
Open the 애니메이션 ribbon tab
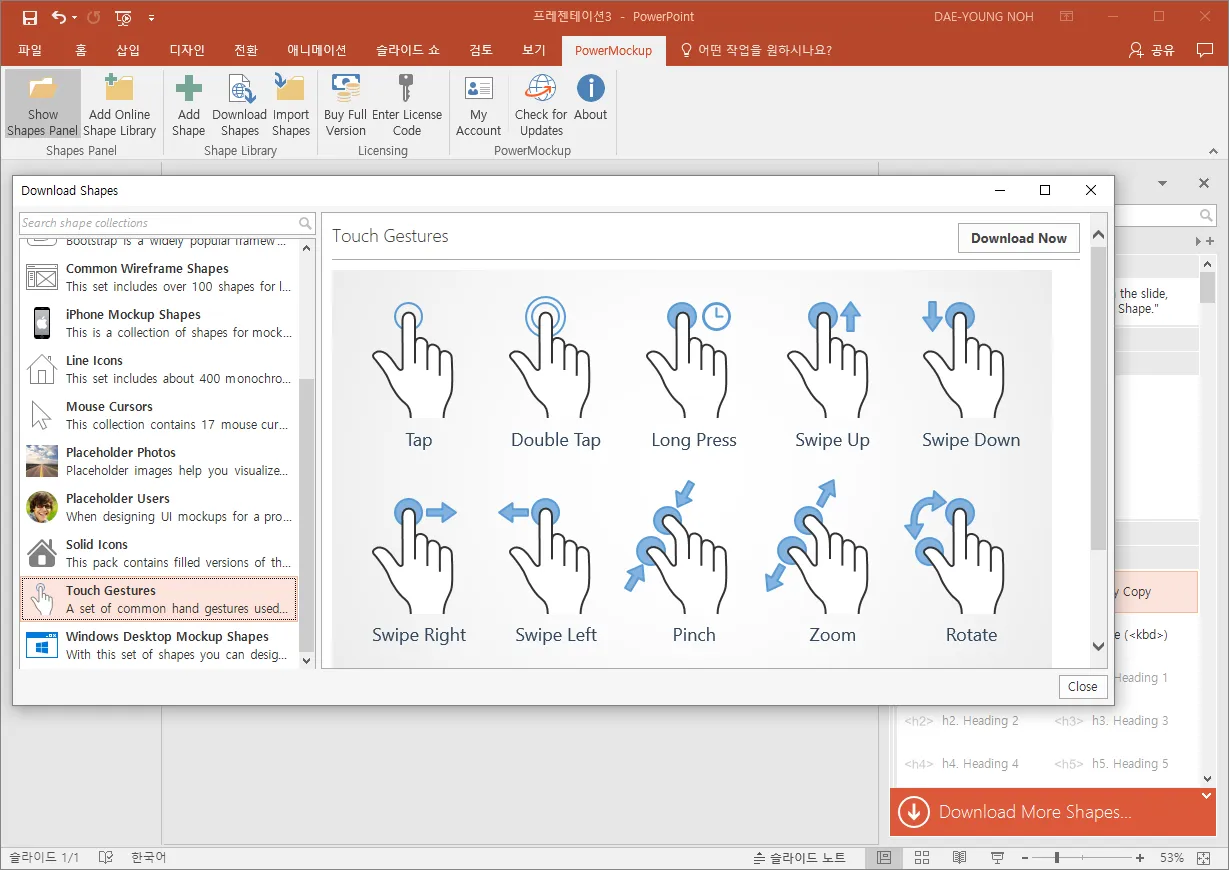pos(316,50)
